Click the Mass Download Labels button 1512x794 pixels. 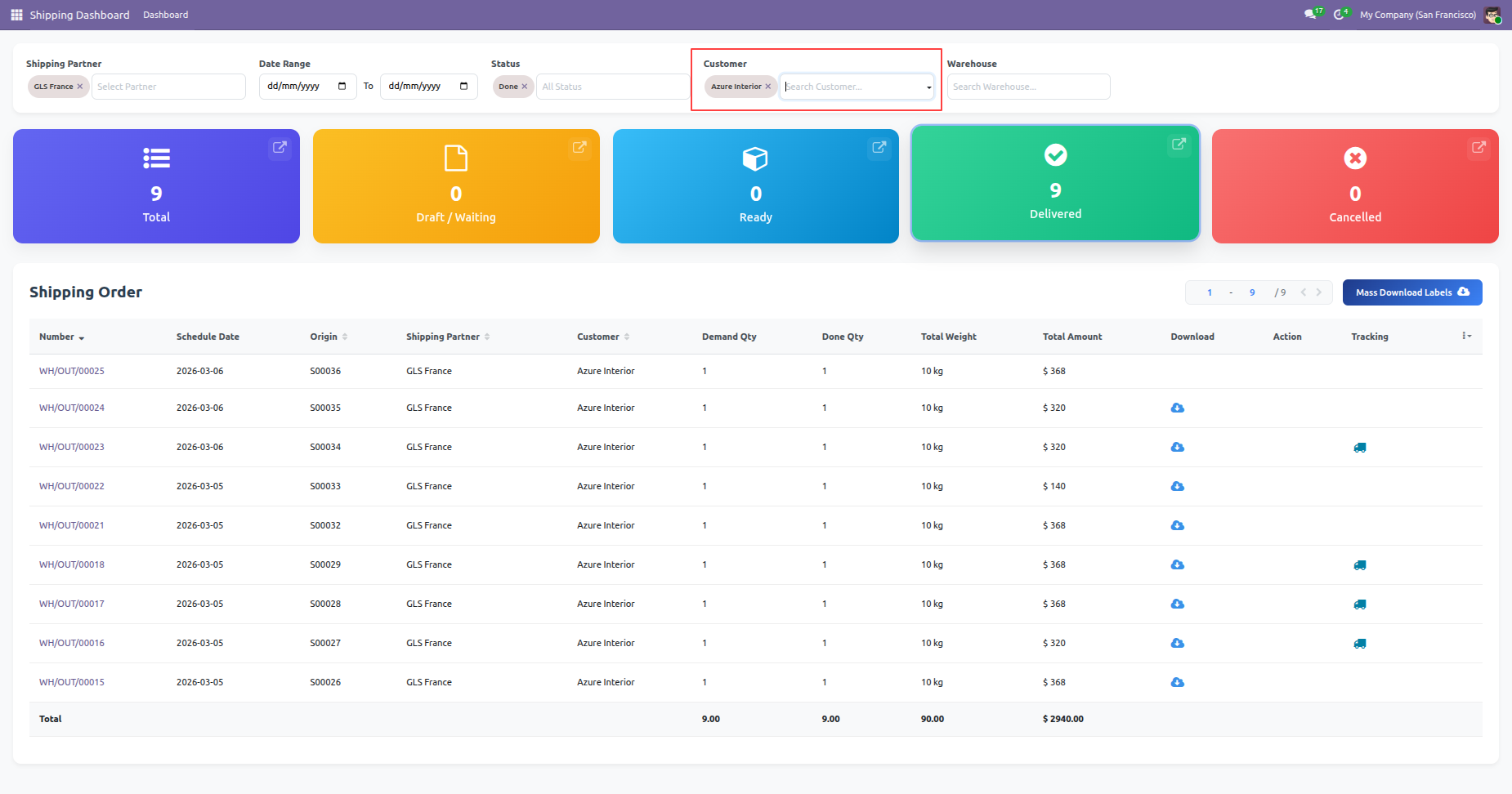1411,292
